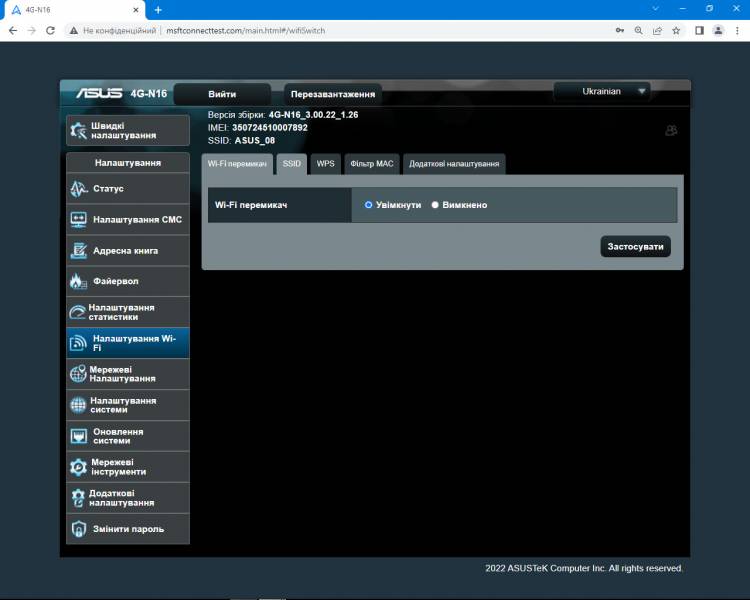
Task: Open Оновлення системи menu item
Action: point(128,436)
